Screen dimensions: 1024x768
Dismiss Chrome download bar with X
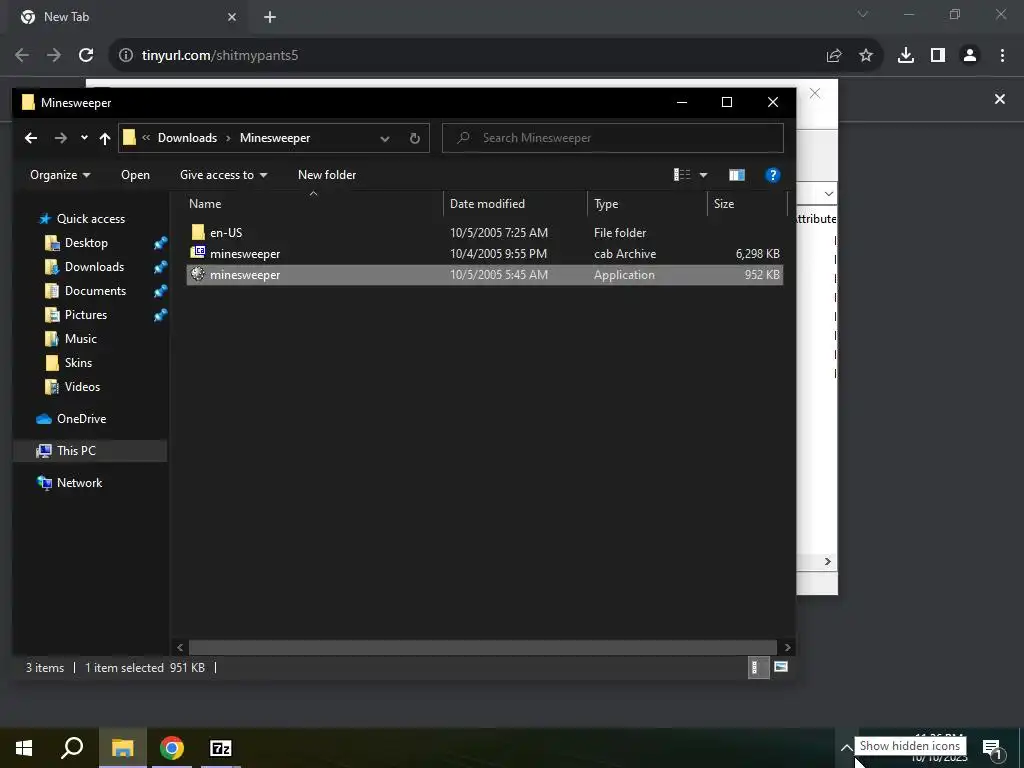click(x=1000, y=99)
